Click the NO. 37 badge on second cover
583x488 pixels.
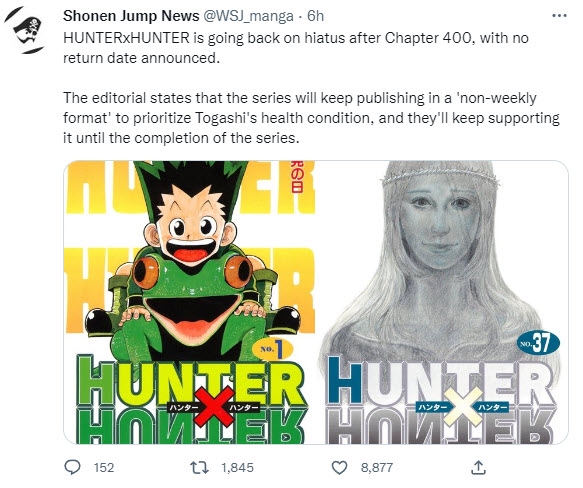(538, 343)
